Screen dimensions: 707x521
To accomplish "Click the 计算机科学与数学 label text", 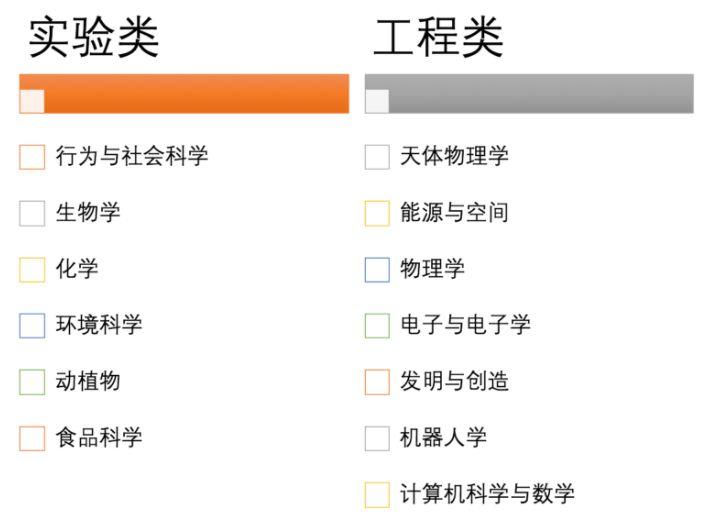I will point(487,494).
